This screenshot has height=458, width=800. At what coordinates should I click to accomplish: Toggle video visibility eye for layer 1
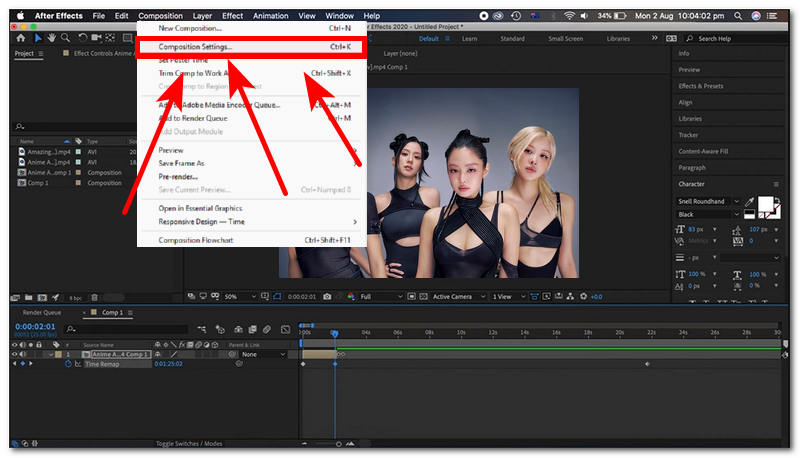pyautogui.click(x=15, y=354)
